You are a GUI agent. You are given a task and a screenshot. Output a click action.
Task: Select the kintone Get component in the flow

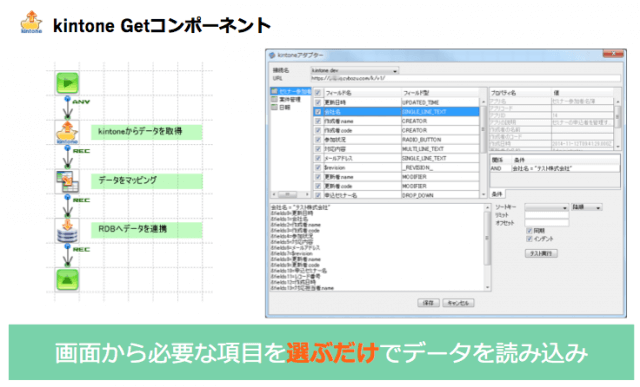click(67, 132)
